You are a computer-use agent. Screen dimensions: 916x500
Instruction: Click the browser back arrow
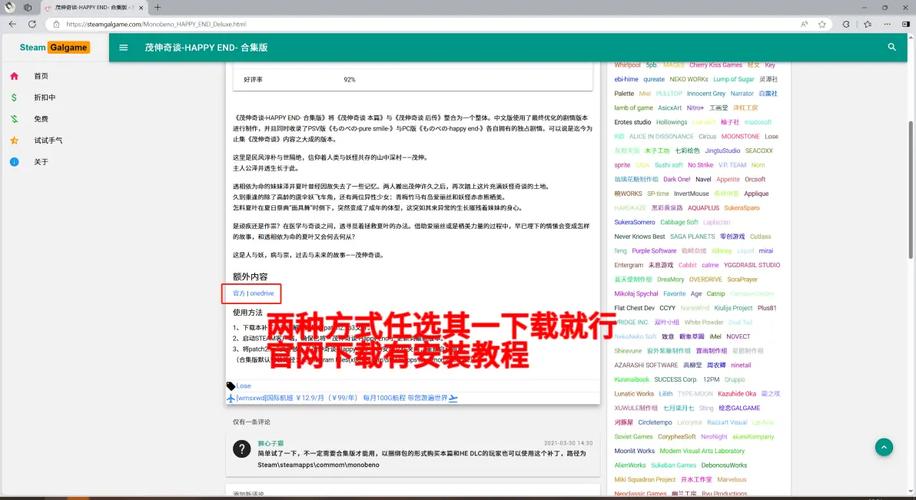(12, 24)
